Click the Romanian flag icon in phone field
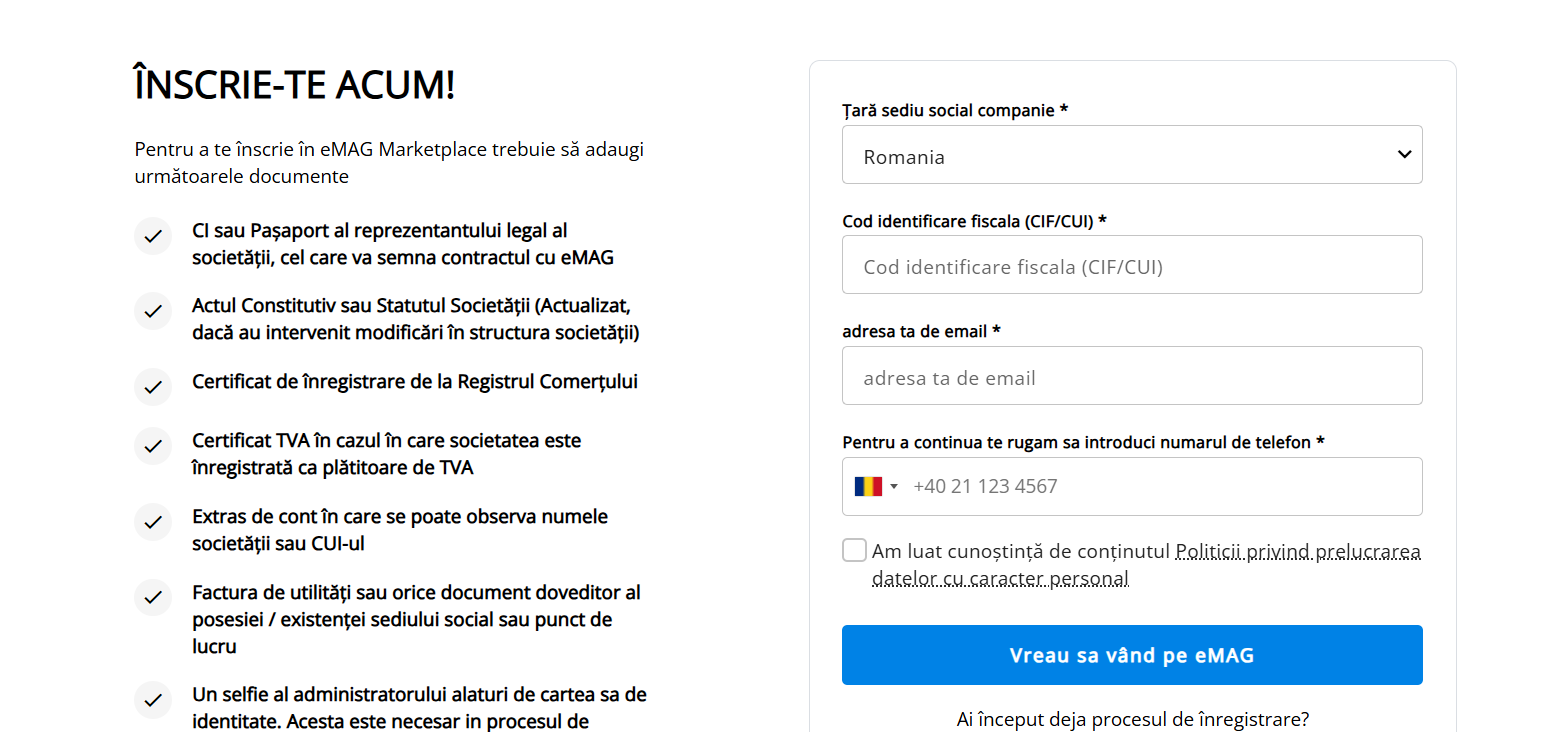Screen dimensions: 1547x732 click(x=868, y=486)
